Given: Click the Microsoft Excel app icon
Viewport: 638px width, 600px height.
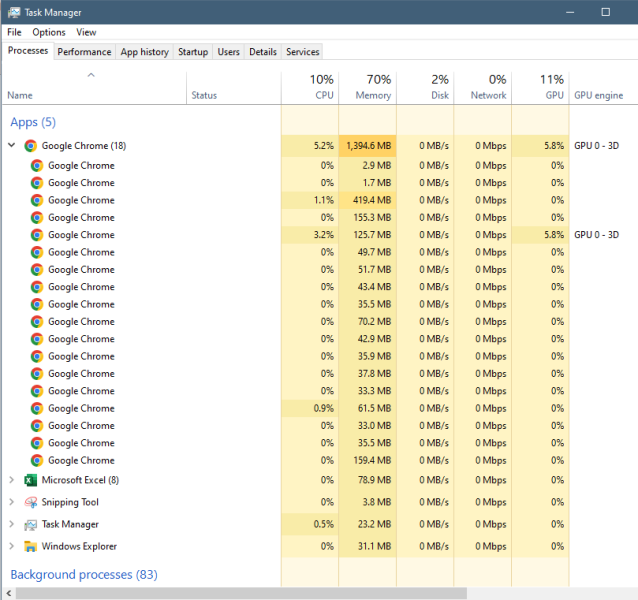Looking at the screenshot, I should (31, 480).
